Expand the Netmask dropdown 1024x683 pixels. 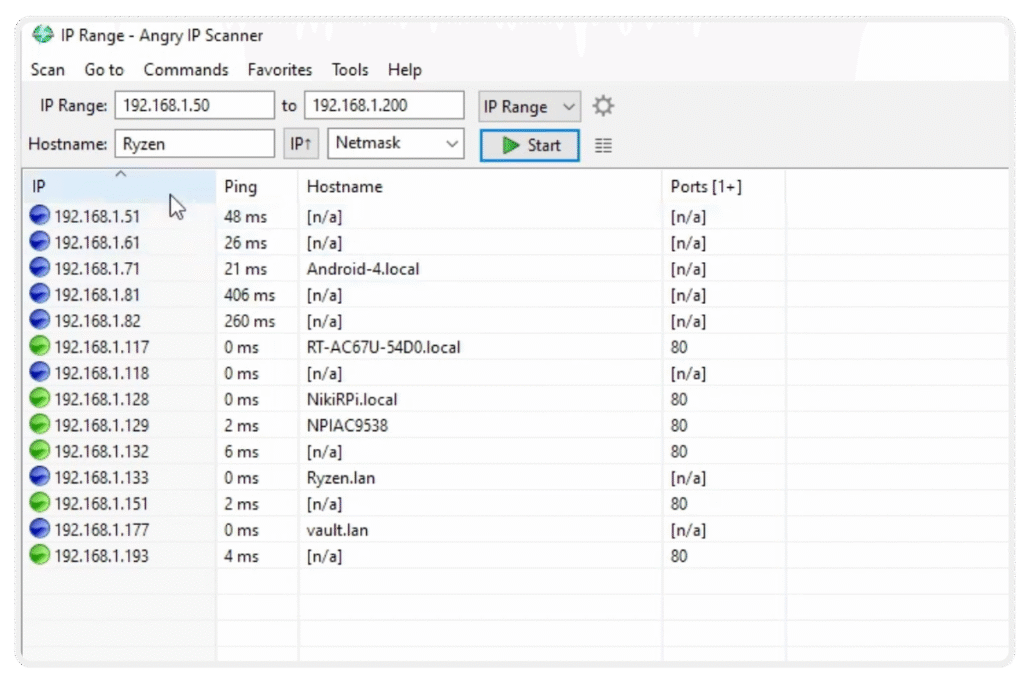(x=396, y=144)
